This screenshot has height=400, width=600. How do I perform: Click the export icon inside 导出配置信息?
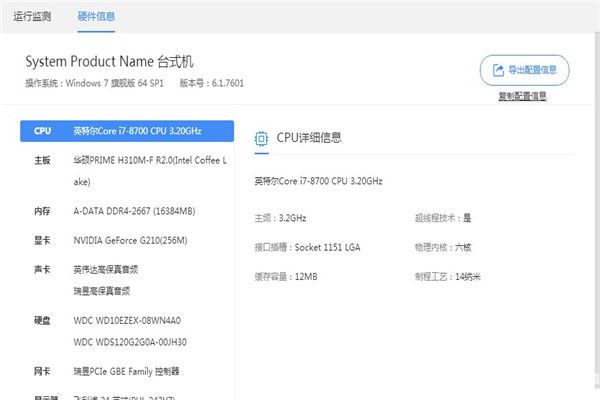point(497,70)
